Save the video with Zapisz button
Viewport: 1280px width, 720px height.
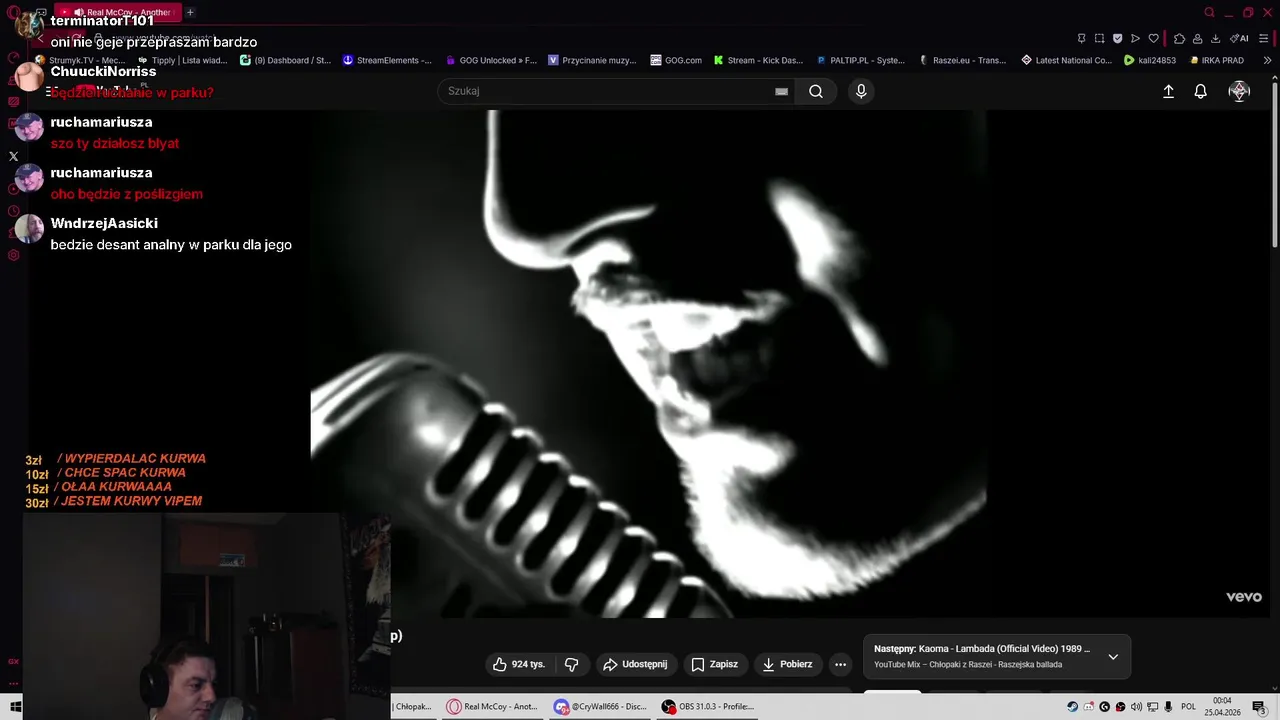[x=714, y=664]
